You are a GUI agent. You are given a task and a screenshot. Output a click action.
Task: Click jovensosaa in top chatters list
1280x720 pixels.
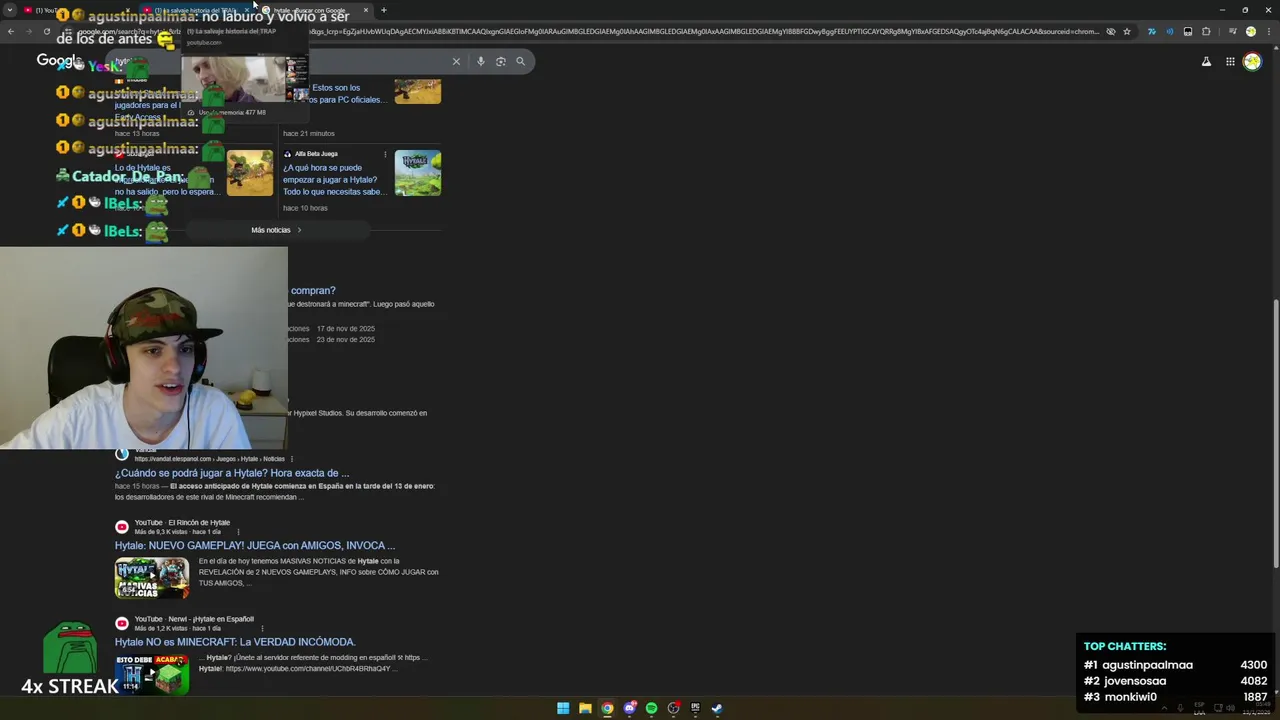pos(1134,681)
